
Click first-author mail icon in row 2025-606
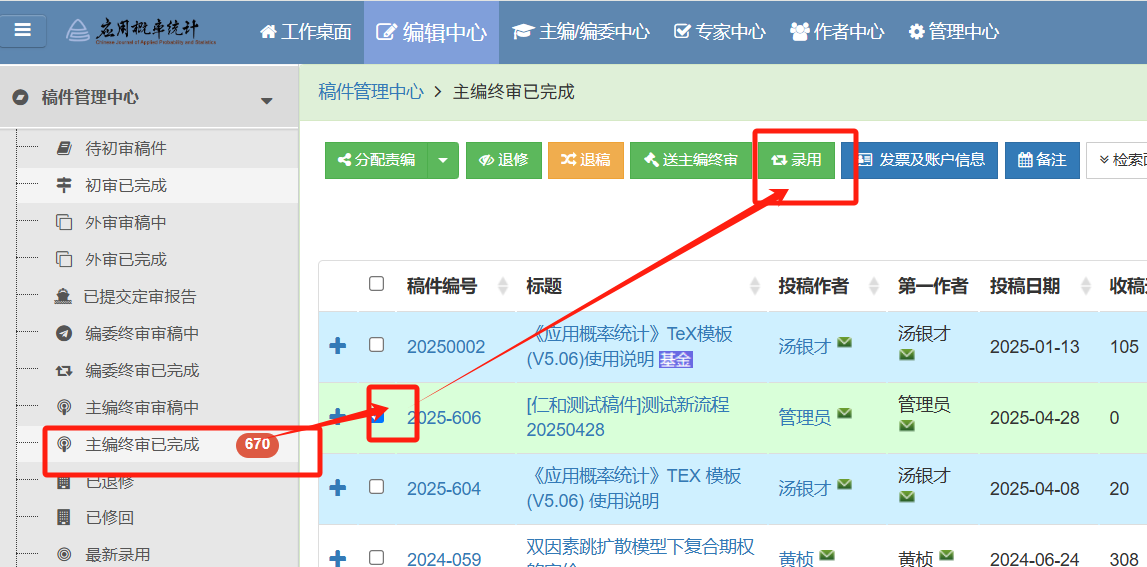click(907, 426)
